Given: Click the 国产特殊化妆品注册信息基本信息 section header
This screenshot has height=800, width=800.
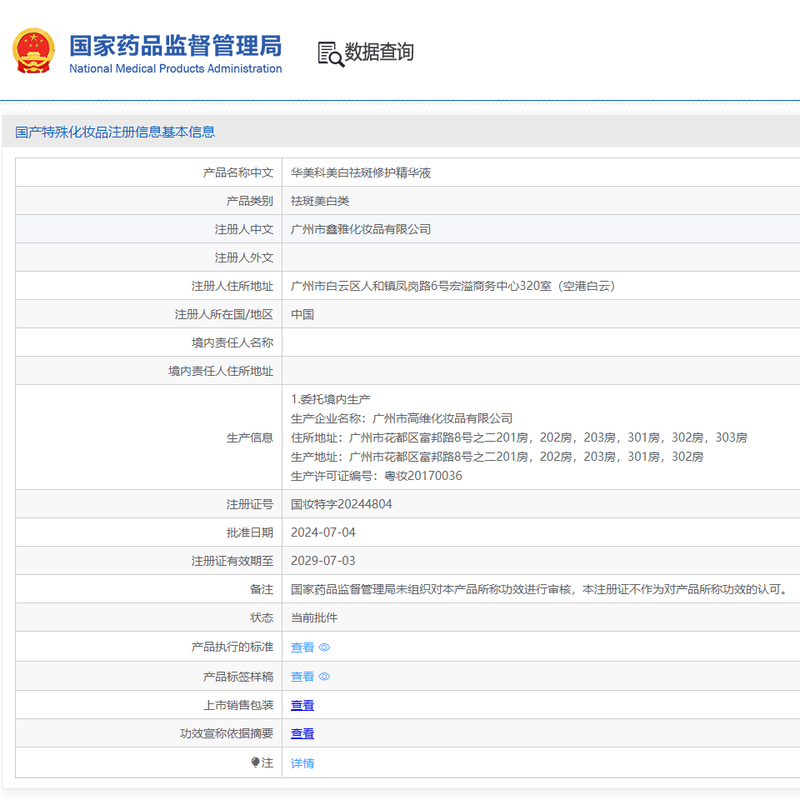Looking at the screenshot, I should 115,132.
